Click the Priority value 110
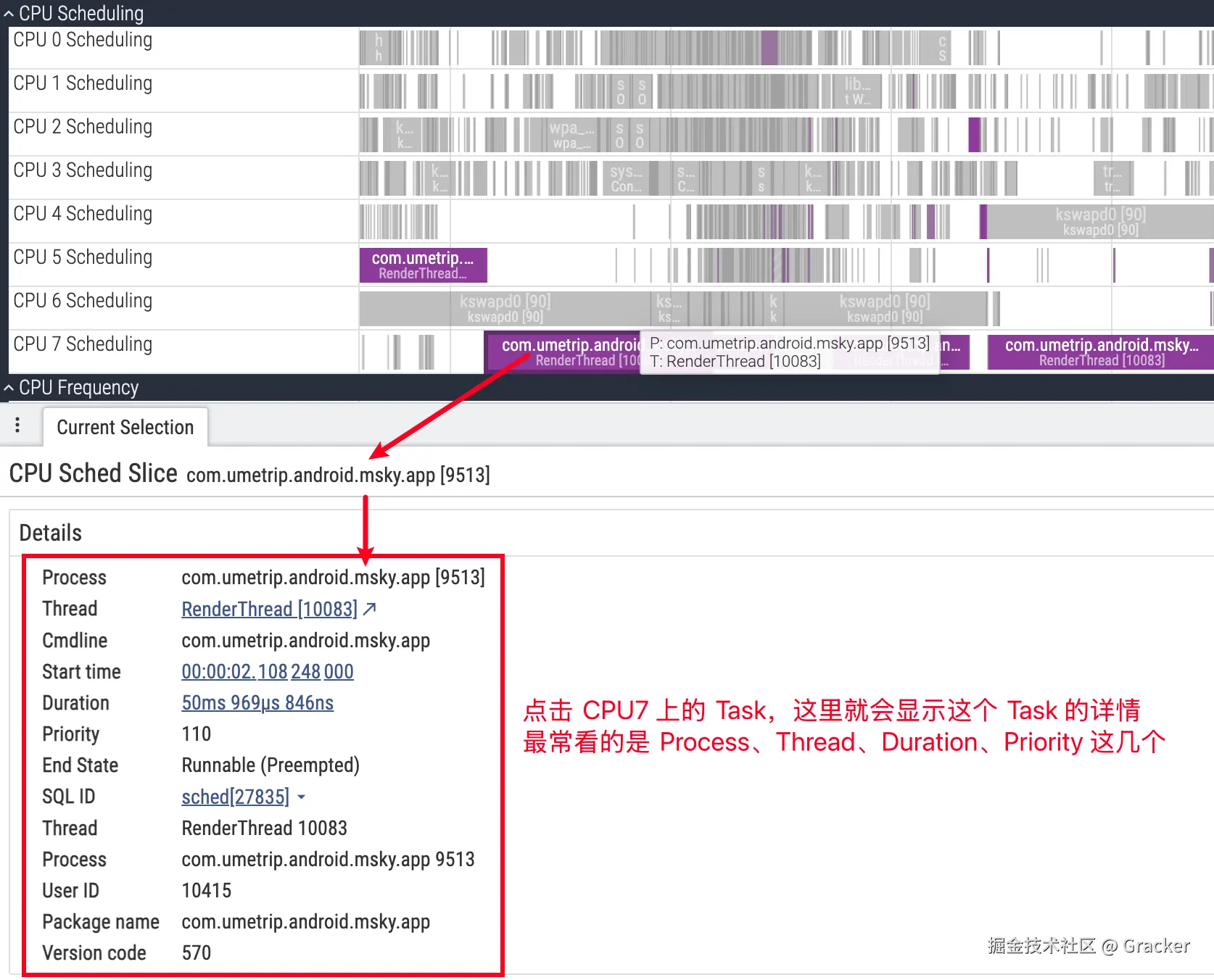Viewport: 1214px width, 980px height. [x=197, y=734]
